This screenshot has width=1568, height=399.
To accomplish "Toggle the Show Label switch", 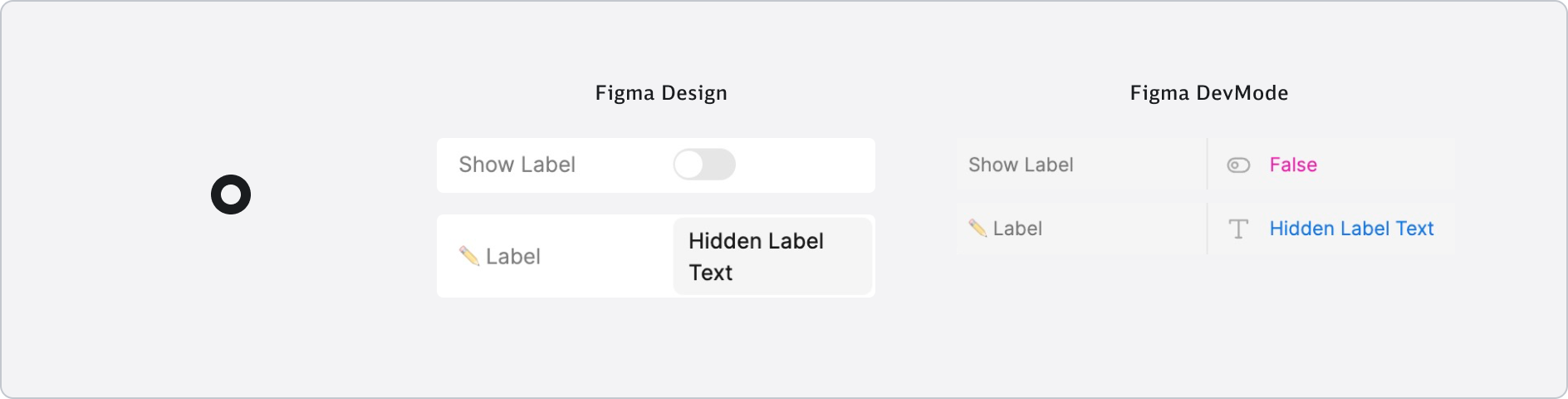I will 704,165.
